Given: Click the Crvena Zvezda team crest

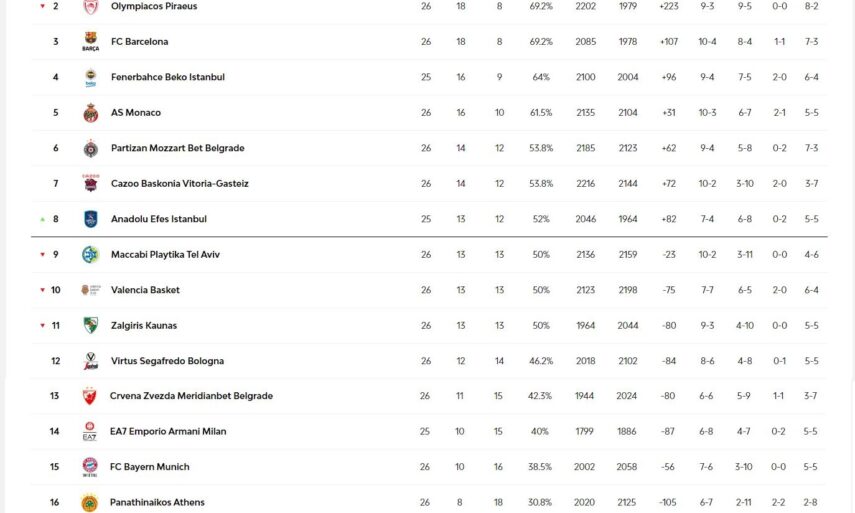Looking at the screenshot, I should (x=89, y=396).
